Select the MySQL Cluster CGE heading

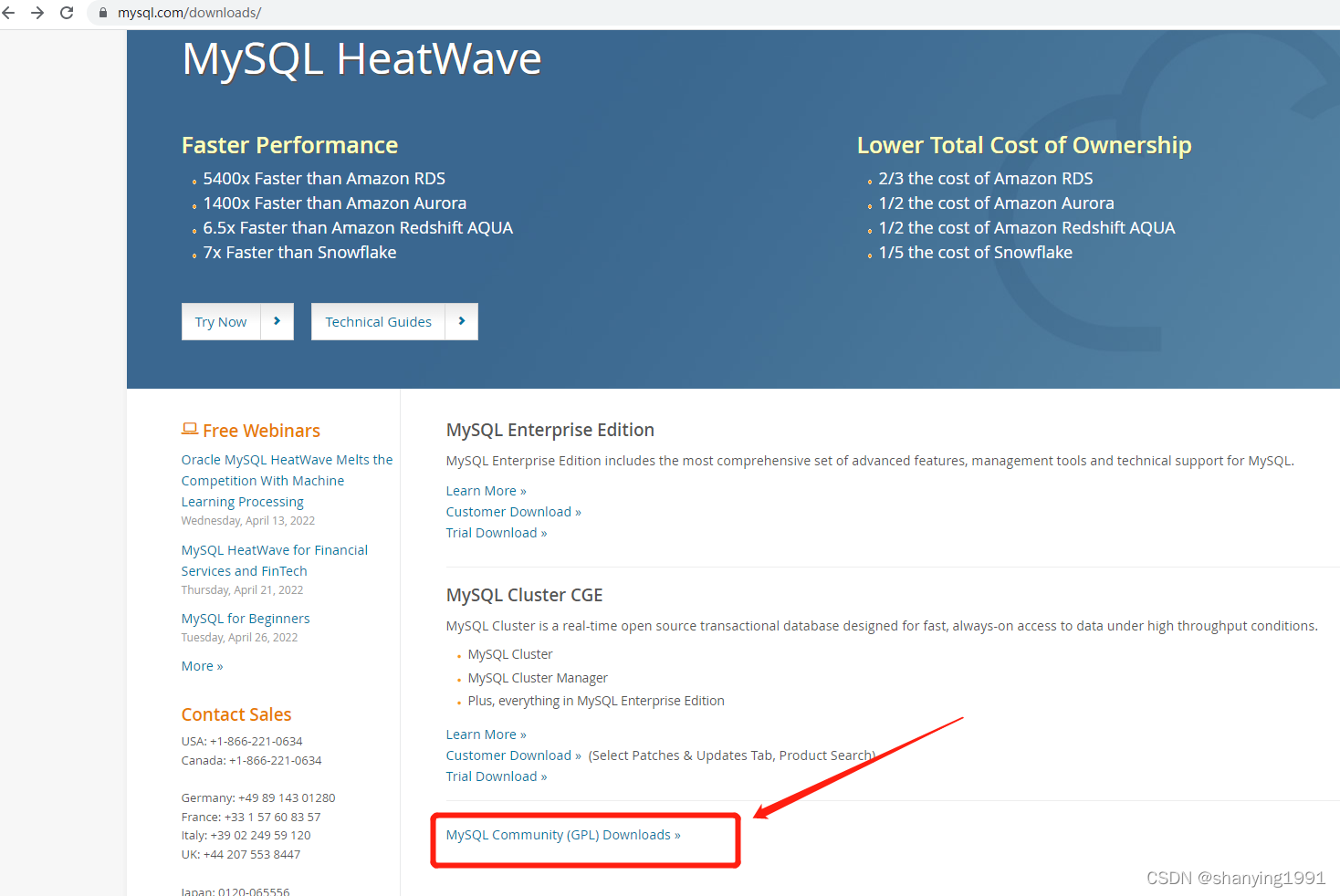click(524, 595)
